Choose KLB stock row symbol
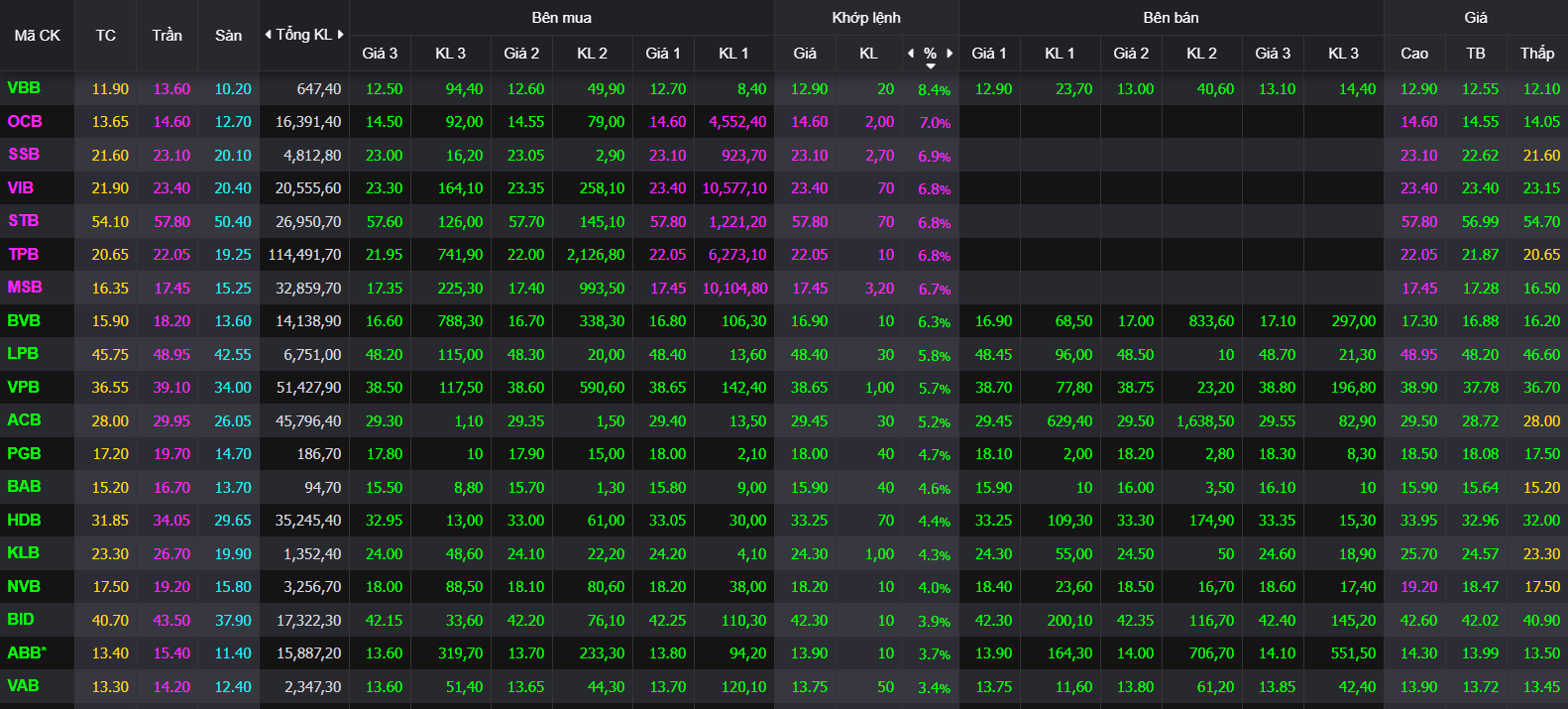The width and height of the screenshot is (1568, 709). pos(24,553)
